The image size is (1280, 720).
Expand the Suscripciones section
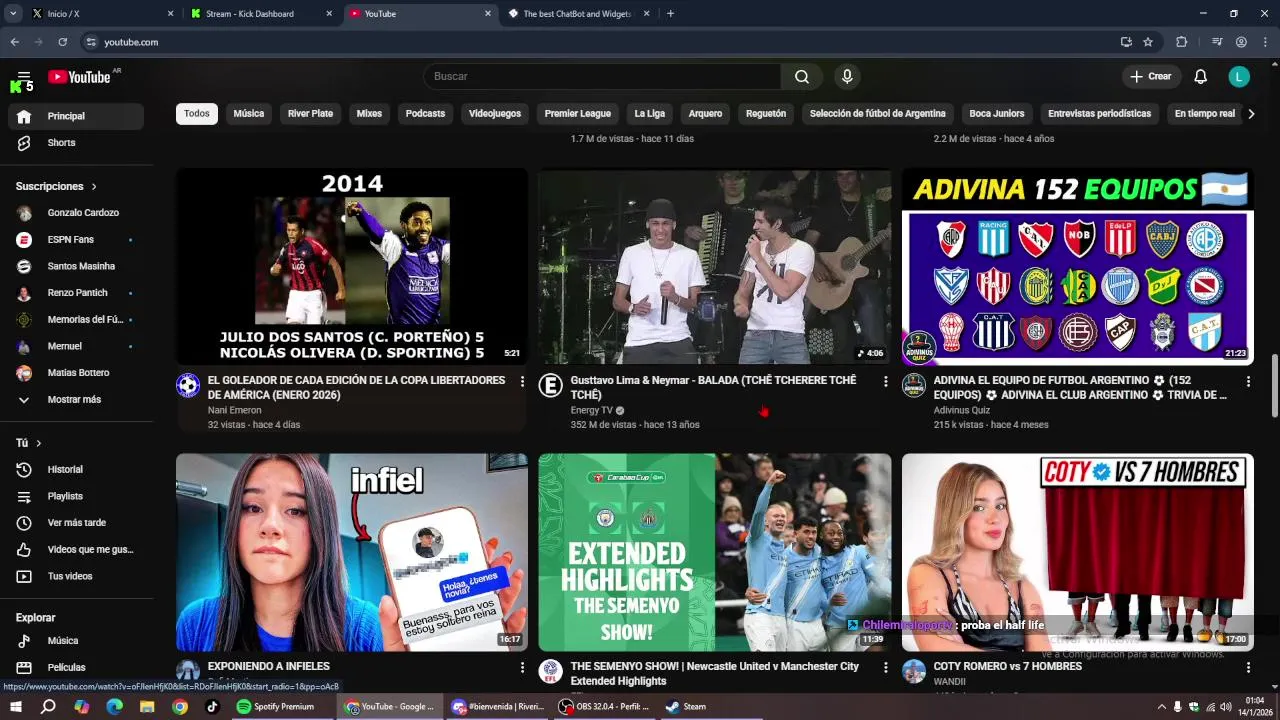(x=57, y=187)
